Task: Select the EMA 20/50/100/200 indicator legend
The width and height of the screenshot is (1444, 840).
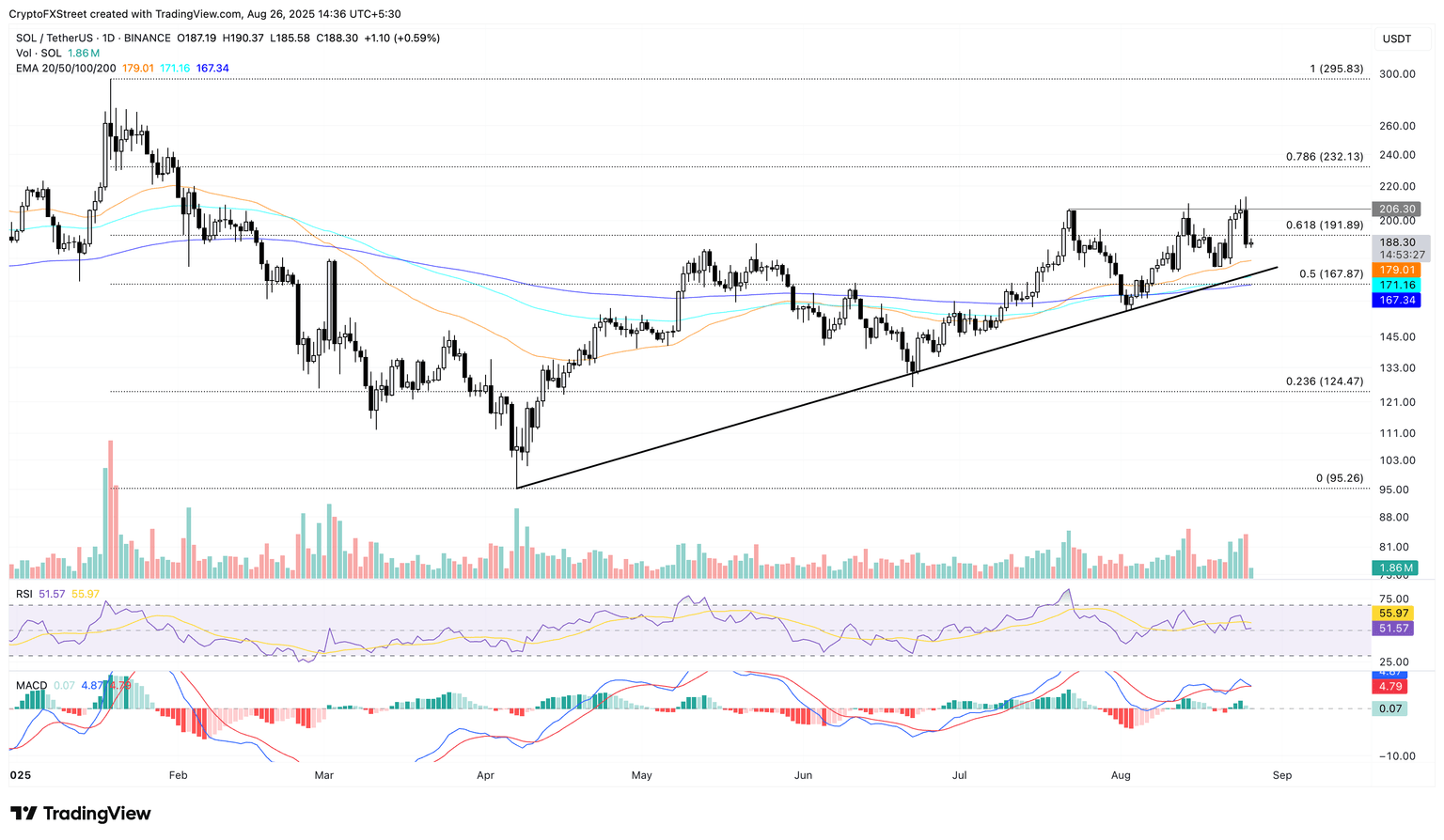Action: [x=66, y=69]
